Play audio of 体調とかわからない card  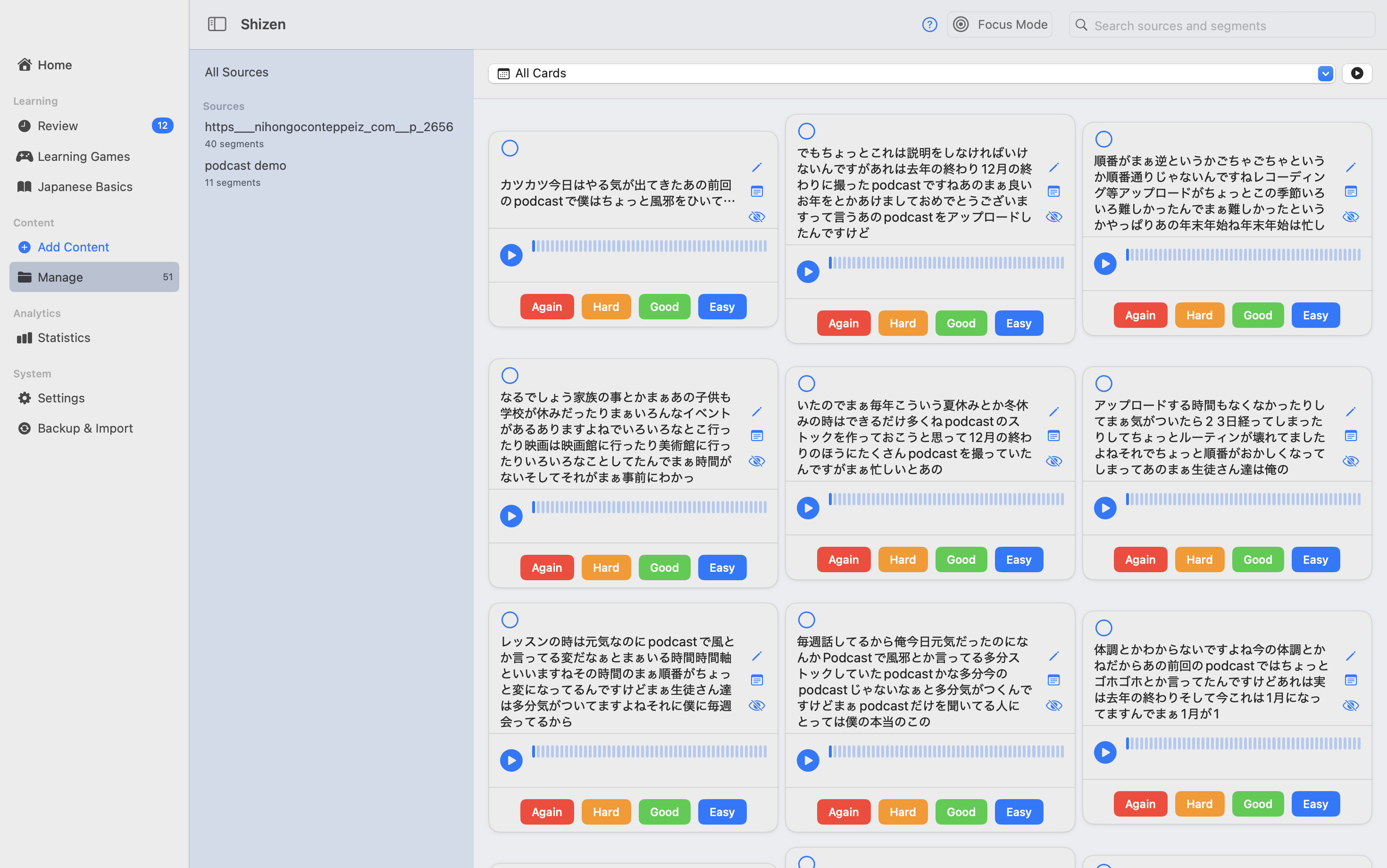pos(1104,752)
